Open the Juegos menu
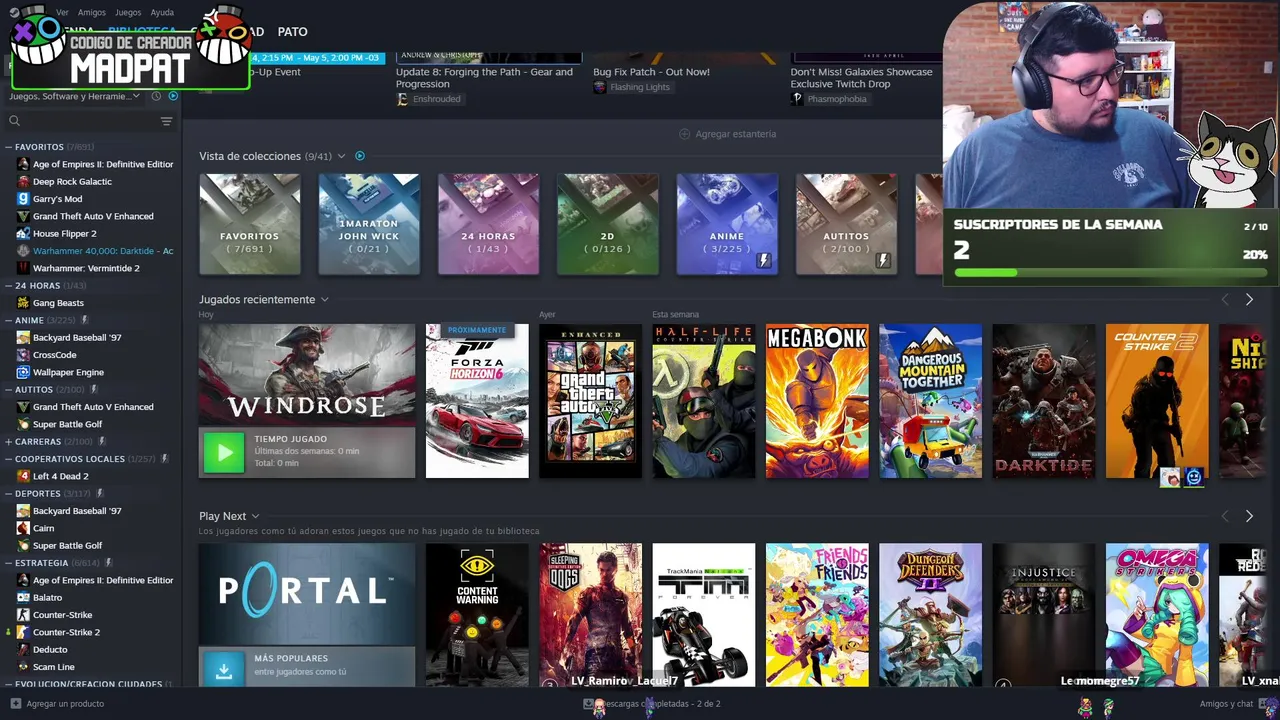Image resolution: width=1280 pixels, height=720 pixels. (128, 13)
